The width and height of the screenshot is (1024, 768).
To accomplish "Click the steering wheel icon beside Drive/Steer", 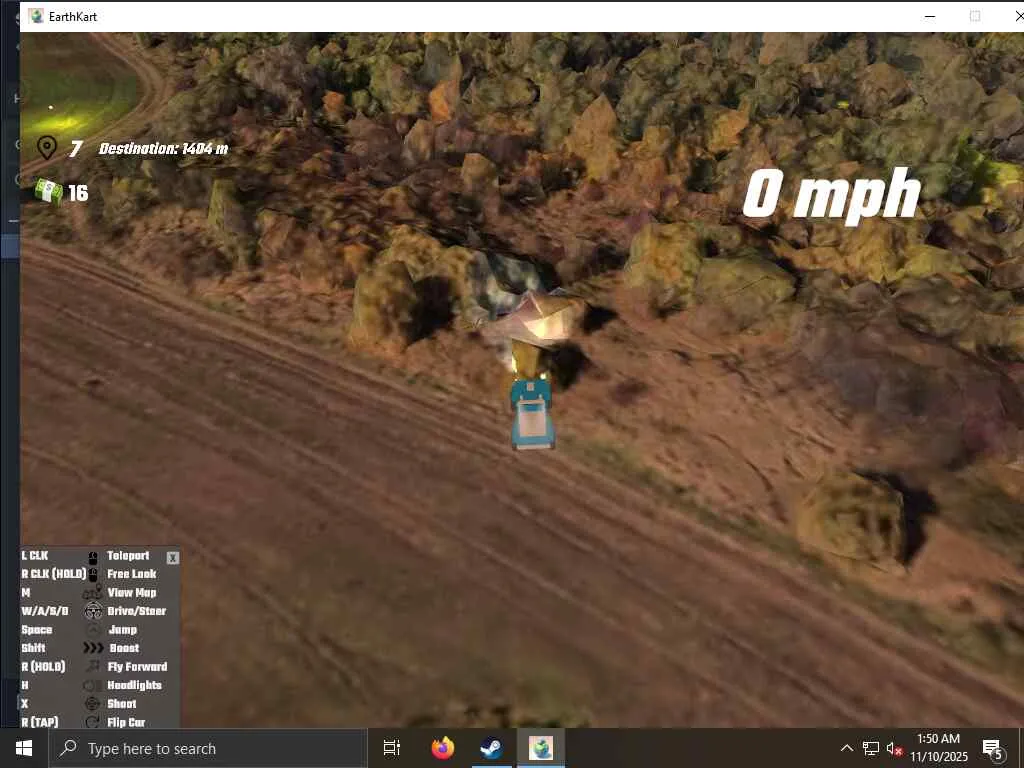I will (x=93, y=611).
